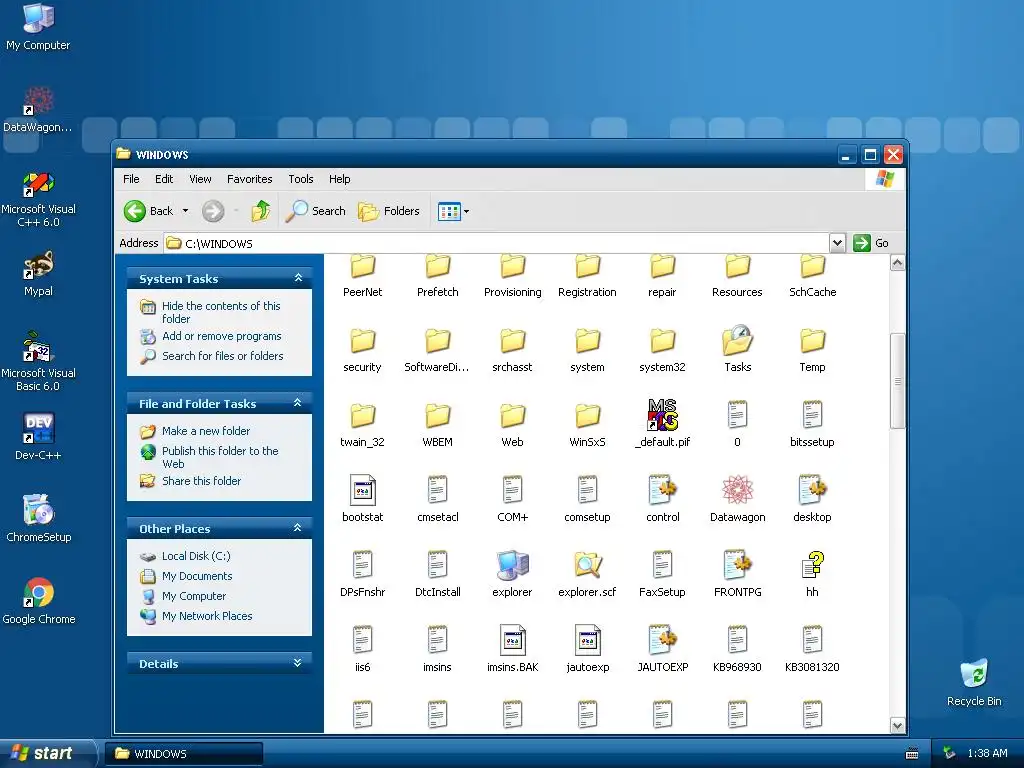Open the Tools menu
The image size is (1024, 768).
(300, 179)
